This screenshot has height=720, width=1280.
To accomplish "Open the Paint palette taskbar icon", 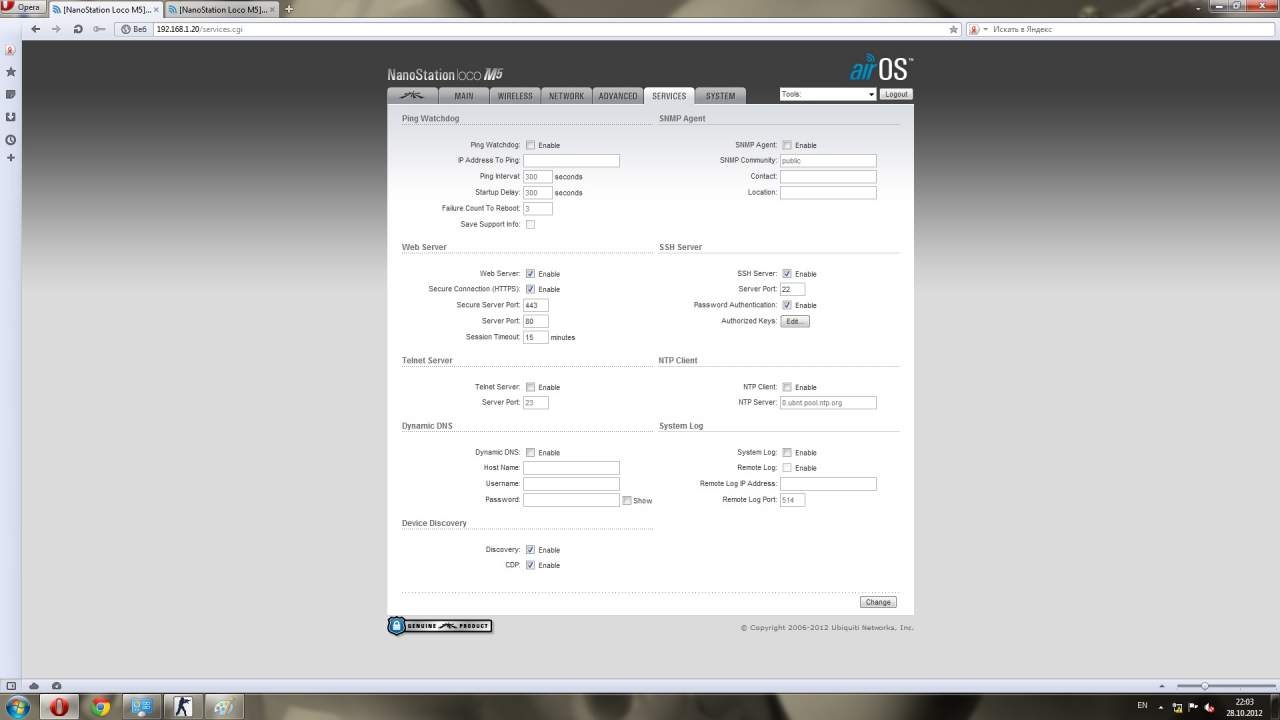I will [x=223, y=707].
